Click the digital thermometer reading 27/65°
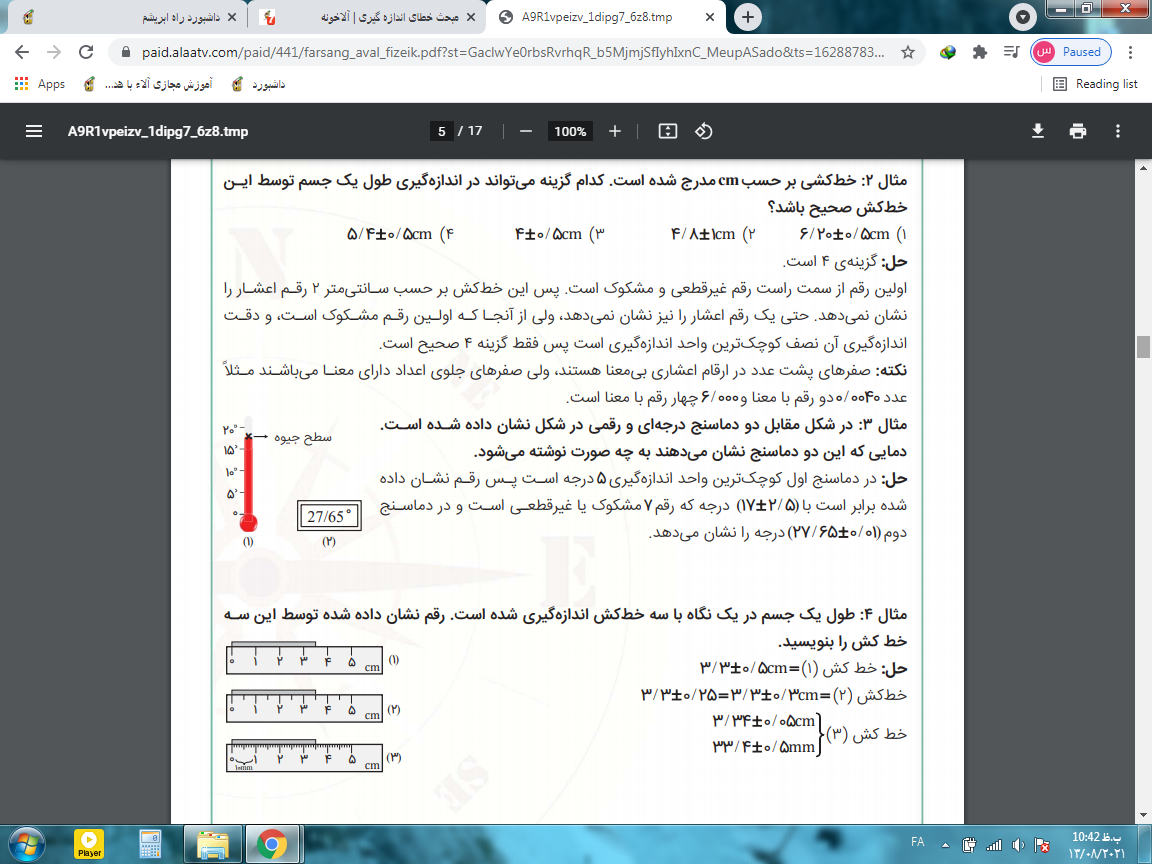The width and height of the screenshot is (1152, 864). 329,516
